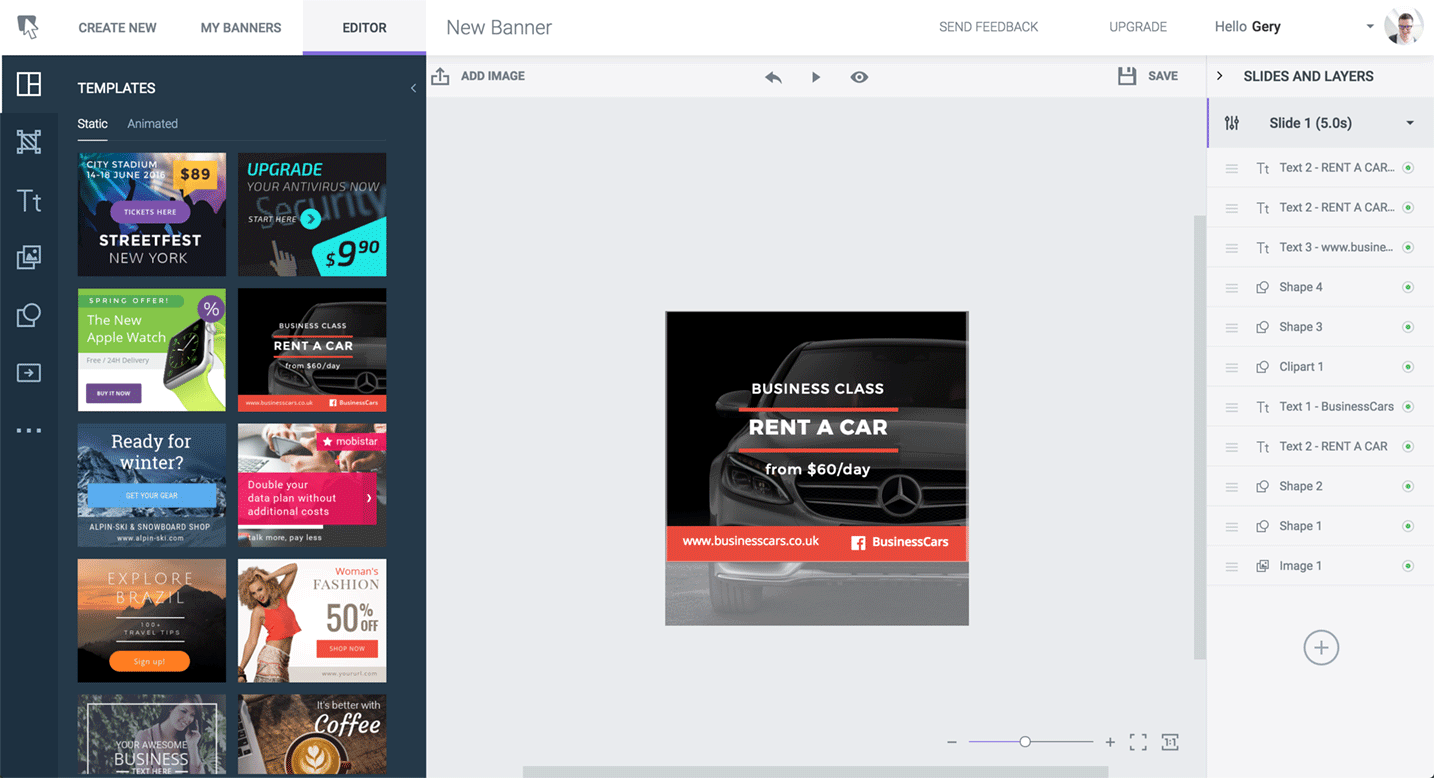This screenshot has width=1434, height=778.
Task: Toggle visibility of Shape 1 layer
Action: tap(1408, 527)
